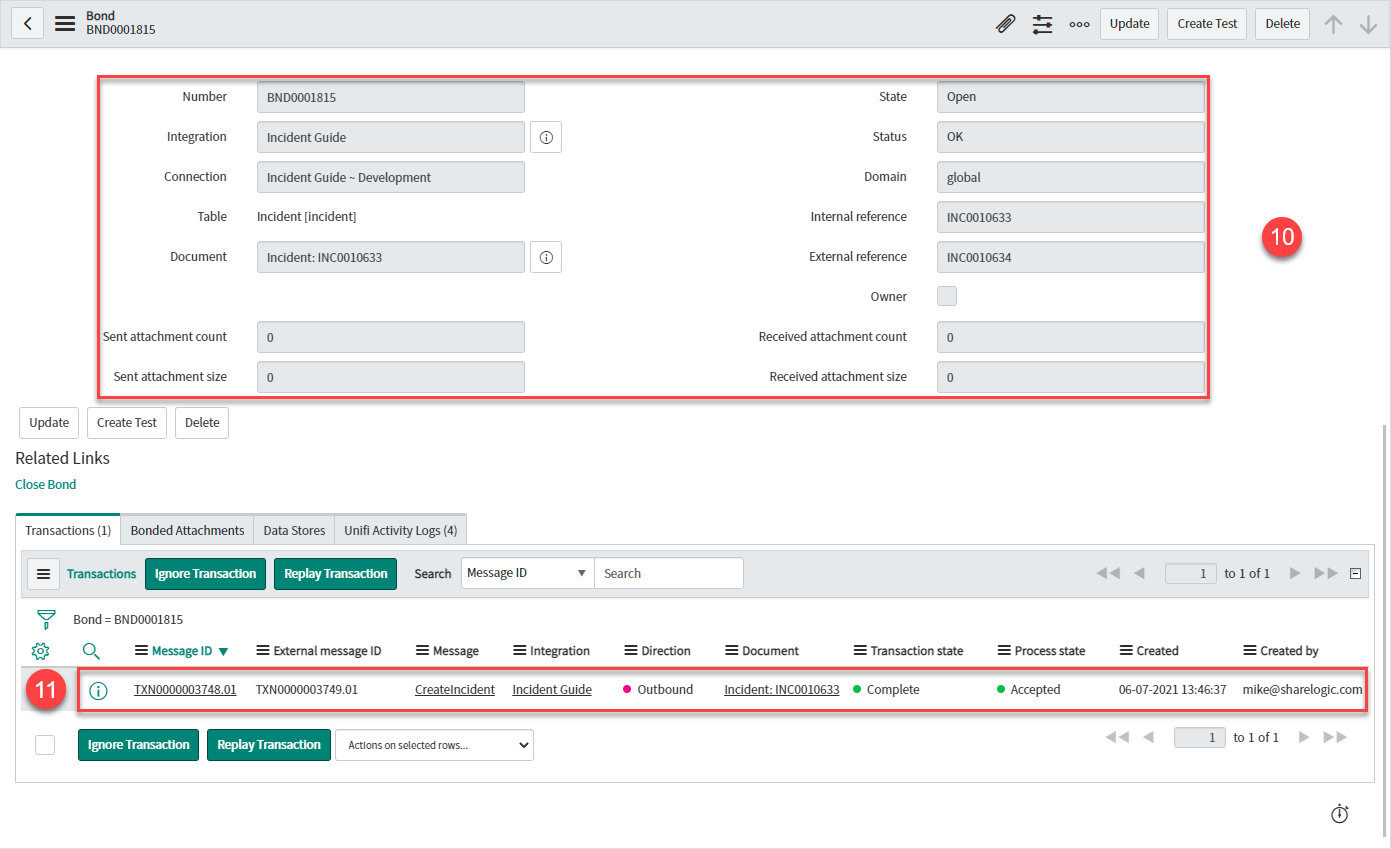Open the gear icon to personalize list columns
This screenshot has height=849, width=1391.
[41, 651]
